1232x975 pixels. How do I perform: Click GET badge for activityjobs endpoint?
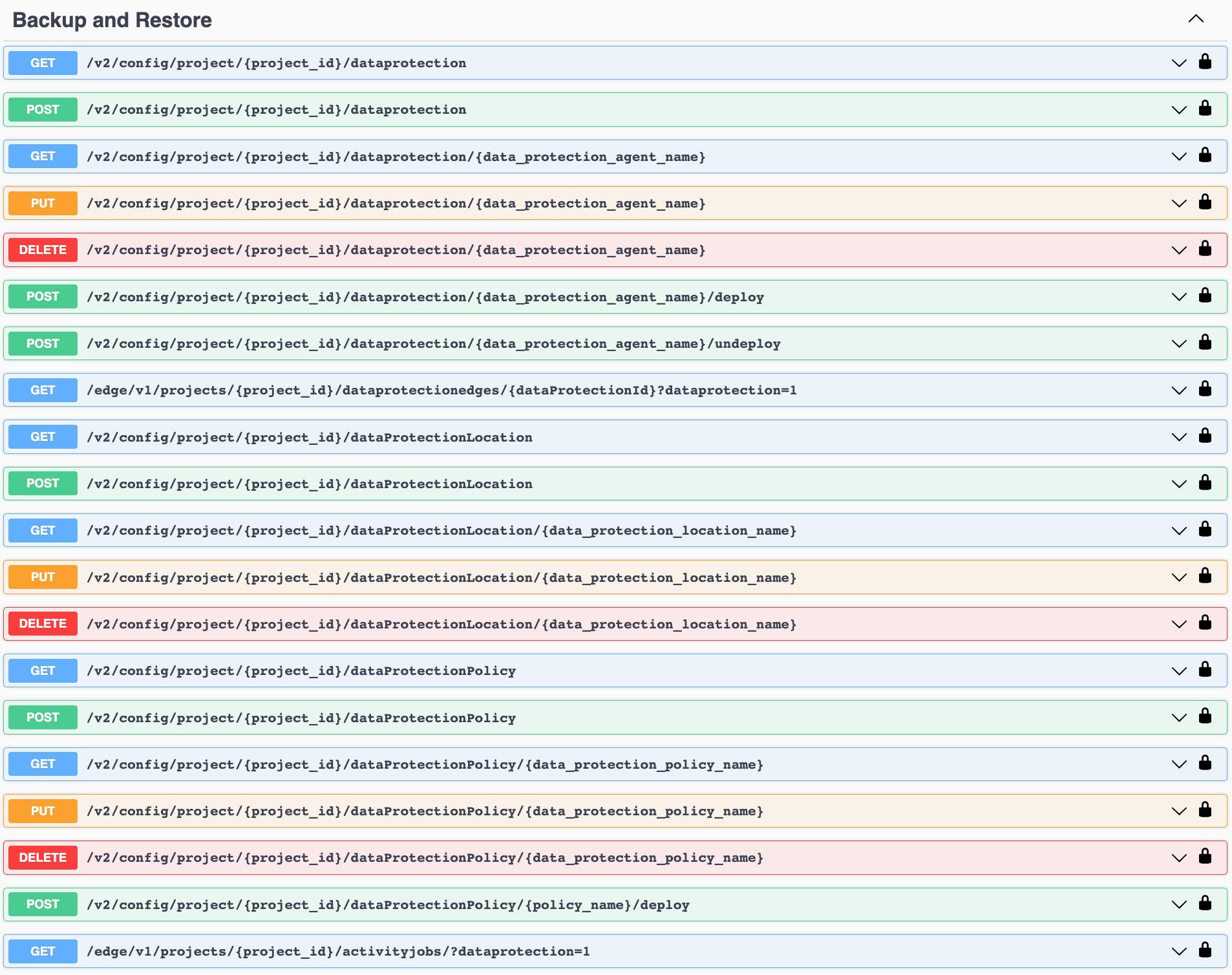43,951
